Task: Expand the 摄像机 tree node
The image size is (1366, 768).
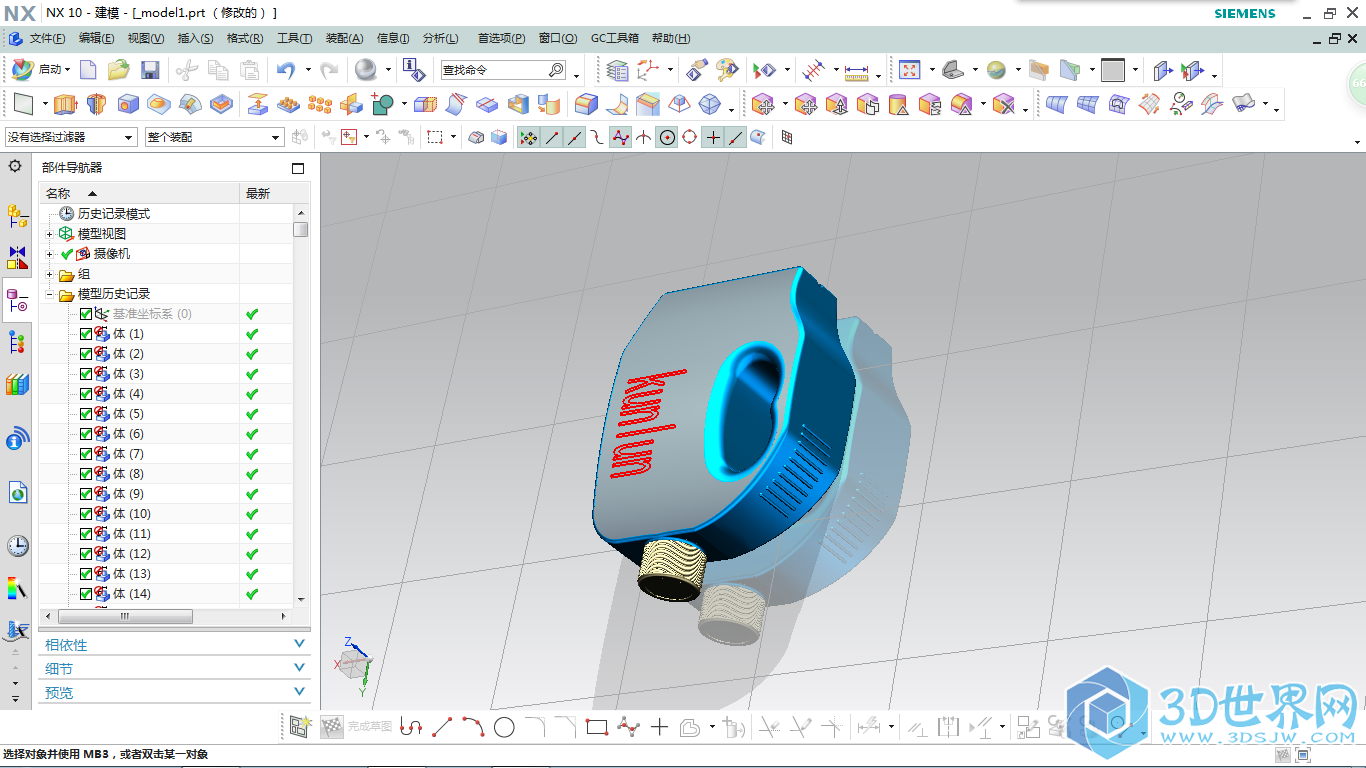Action: 50,254
